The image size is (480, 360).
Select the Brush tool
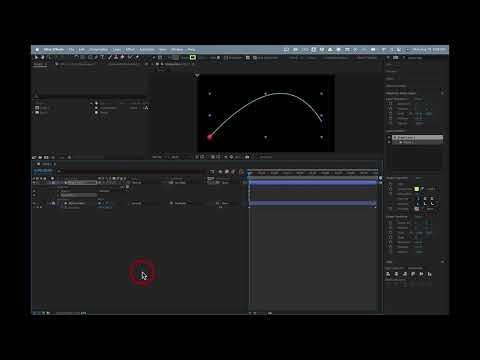point(109,57)
